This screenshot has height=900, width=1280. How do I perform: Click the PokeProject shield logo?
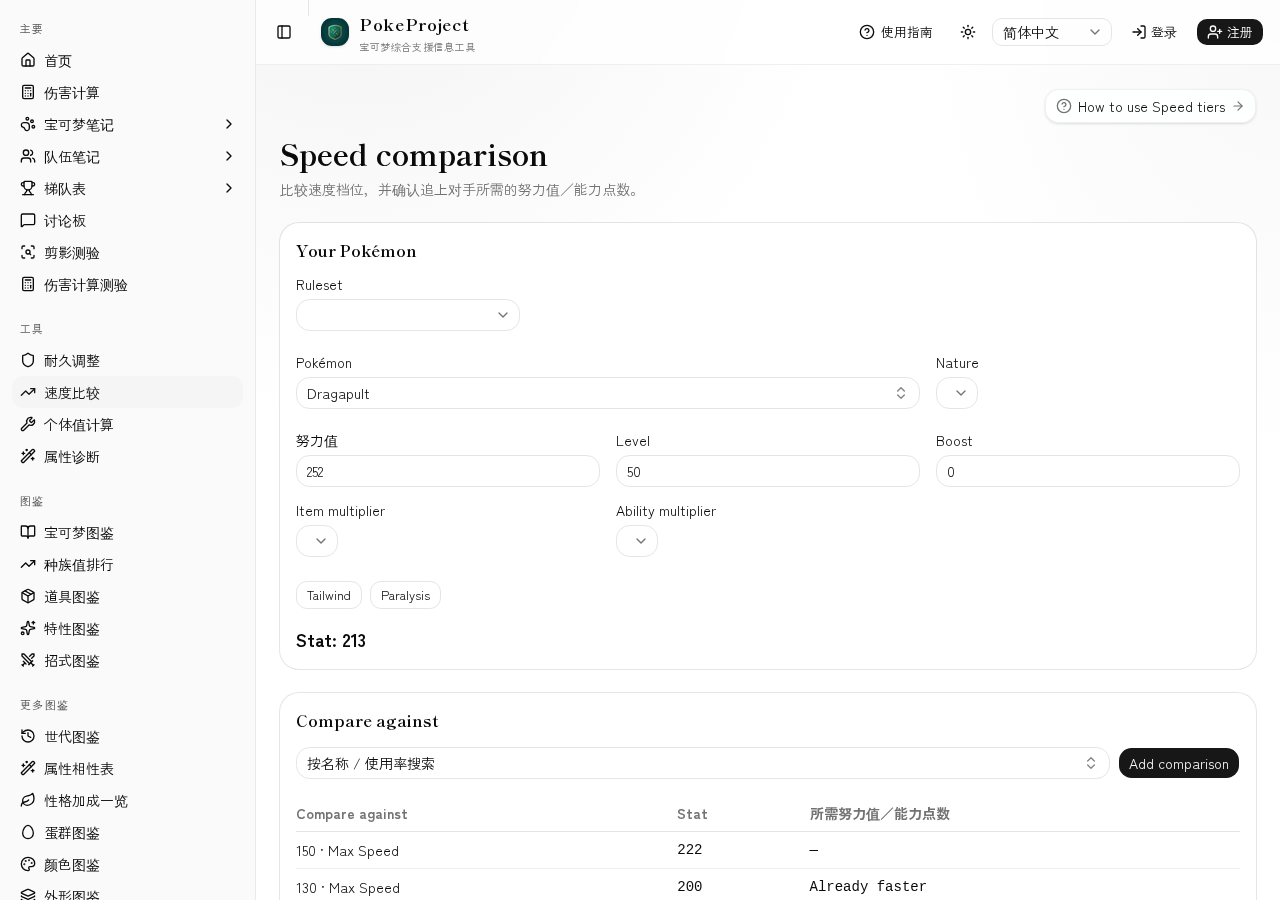[335, 32]
